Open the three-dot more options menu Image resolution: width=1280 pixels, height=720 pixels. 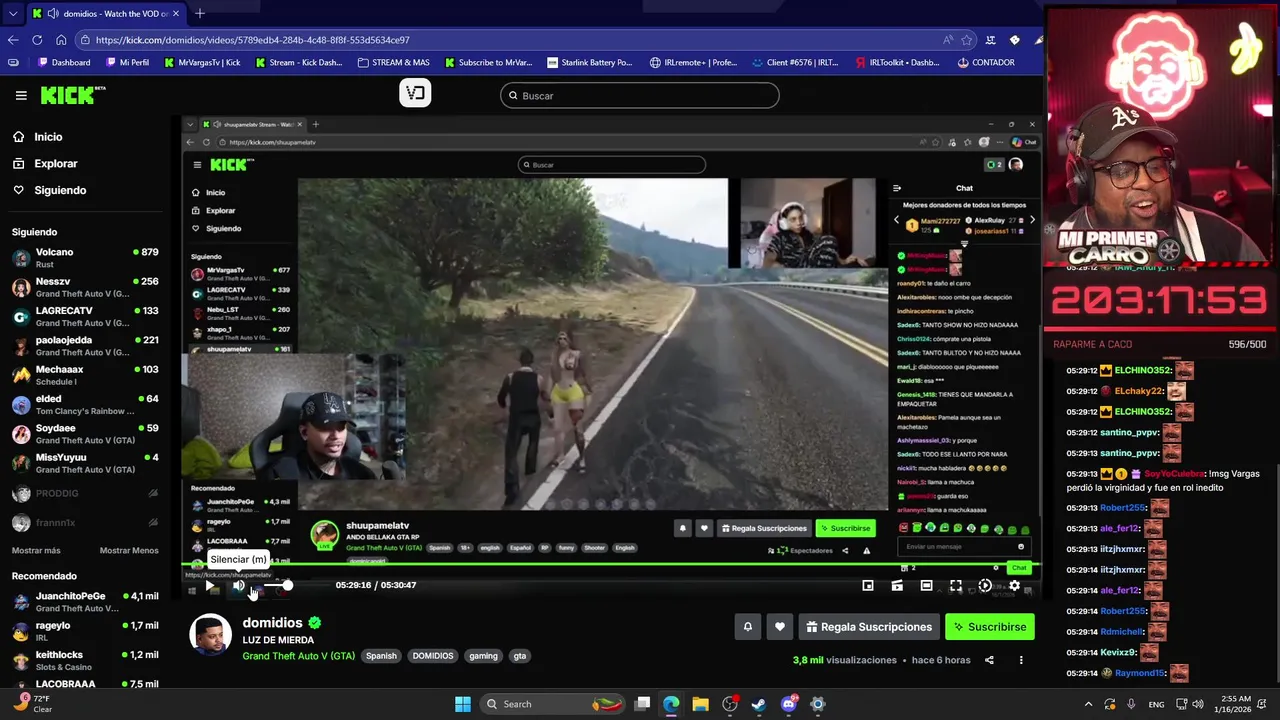pos(1021,660)
